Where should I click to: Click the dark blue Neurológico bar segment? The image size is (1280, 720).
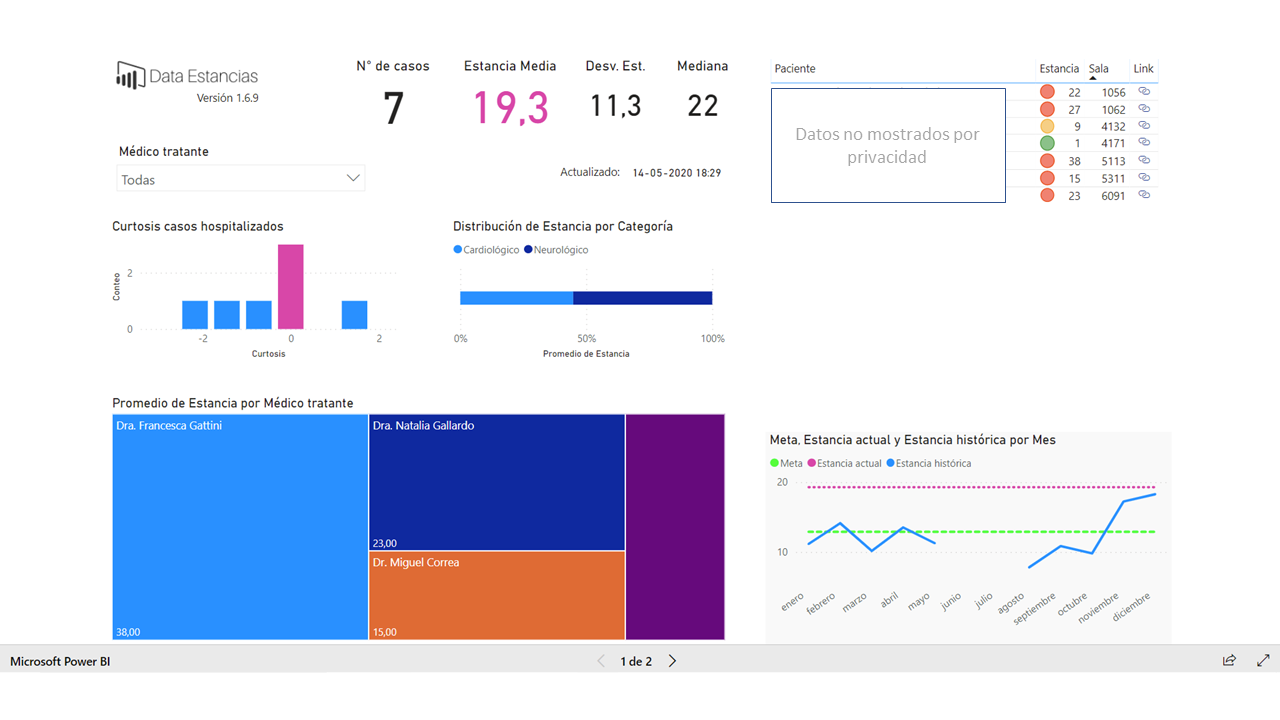(x=643, y=298)
